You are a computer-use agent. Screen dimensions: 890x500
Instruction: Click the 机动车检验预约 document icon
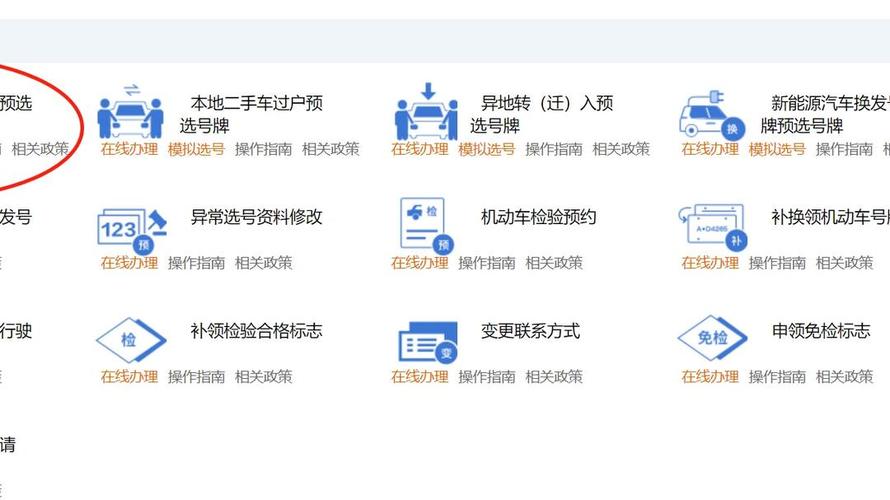point(426,225)
